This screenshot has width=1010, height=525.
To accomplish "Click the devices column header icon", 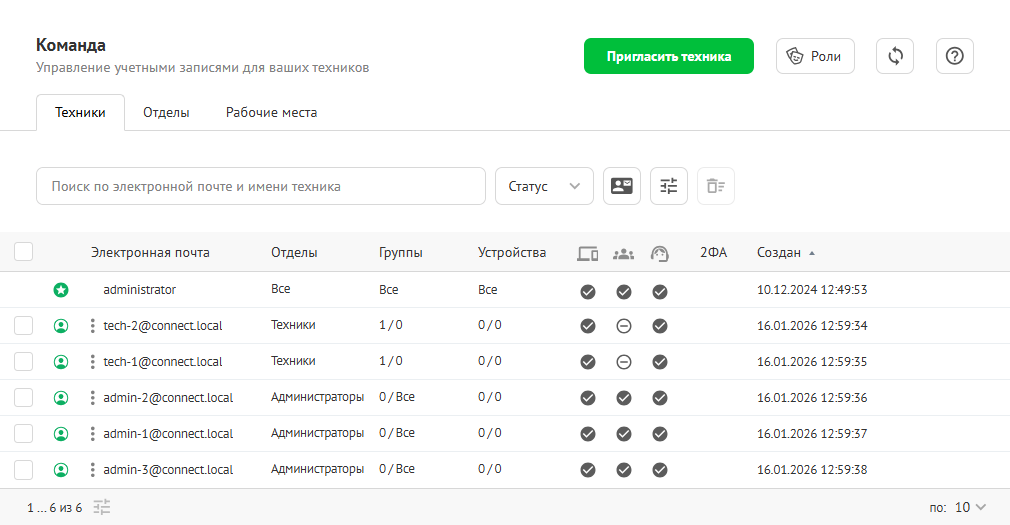I will (587, 254).
